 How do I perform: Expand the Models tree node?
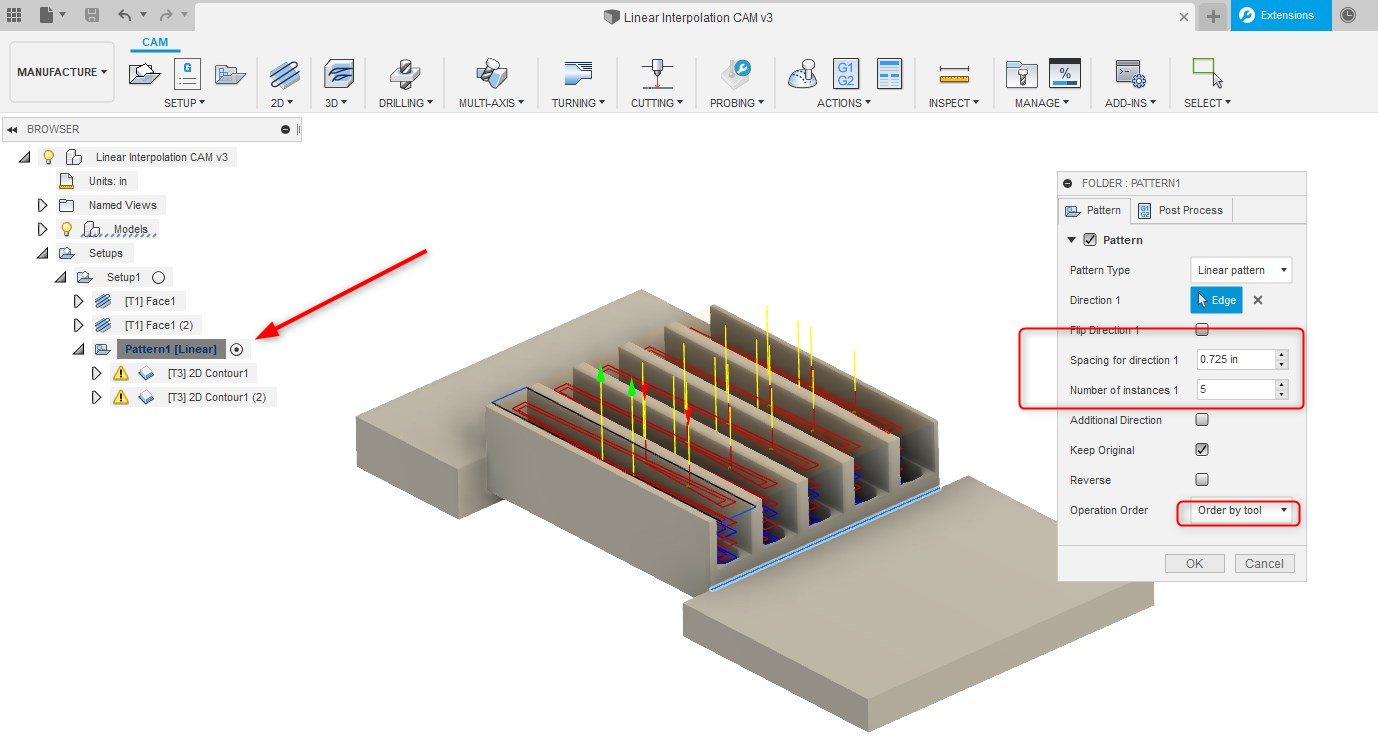coord(42,229)
